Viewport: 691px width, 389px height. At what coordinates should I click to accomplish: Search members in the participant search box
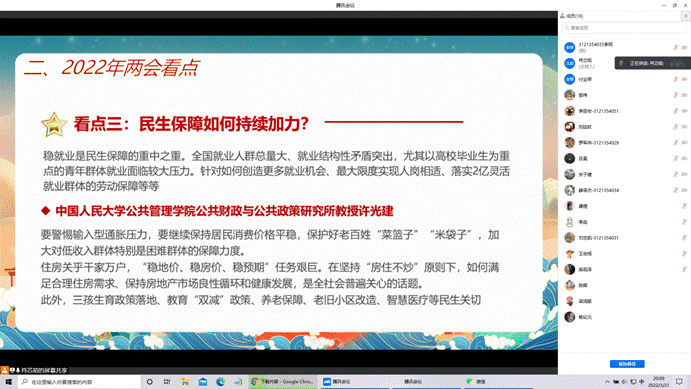[x=624, y=28]
